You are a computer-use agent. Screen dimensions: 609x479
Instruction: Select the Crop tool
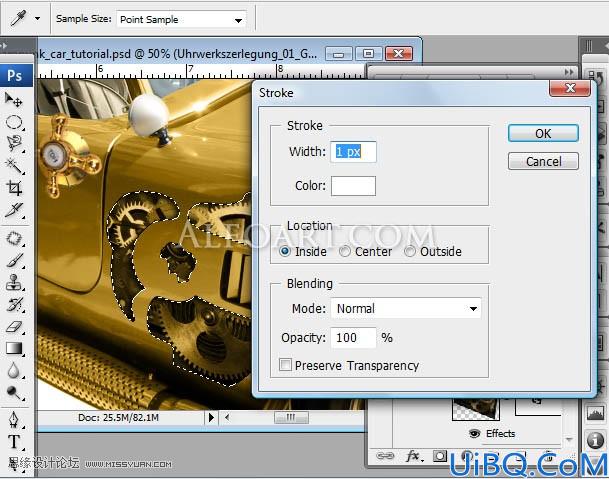click(x=14, y=188)
